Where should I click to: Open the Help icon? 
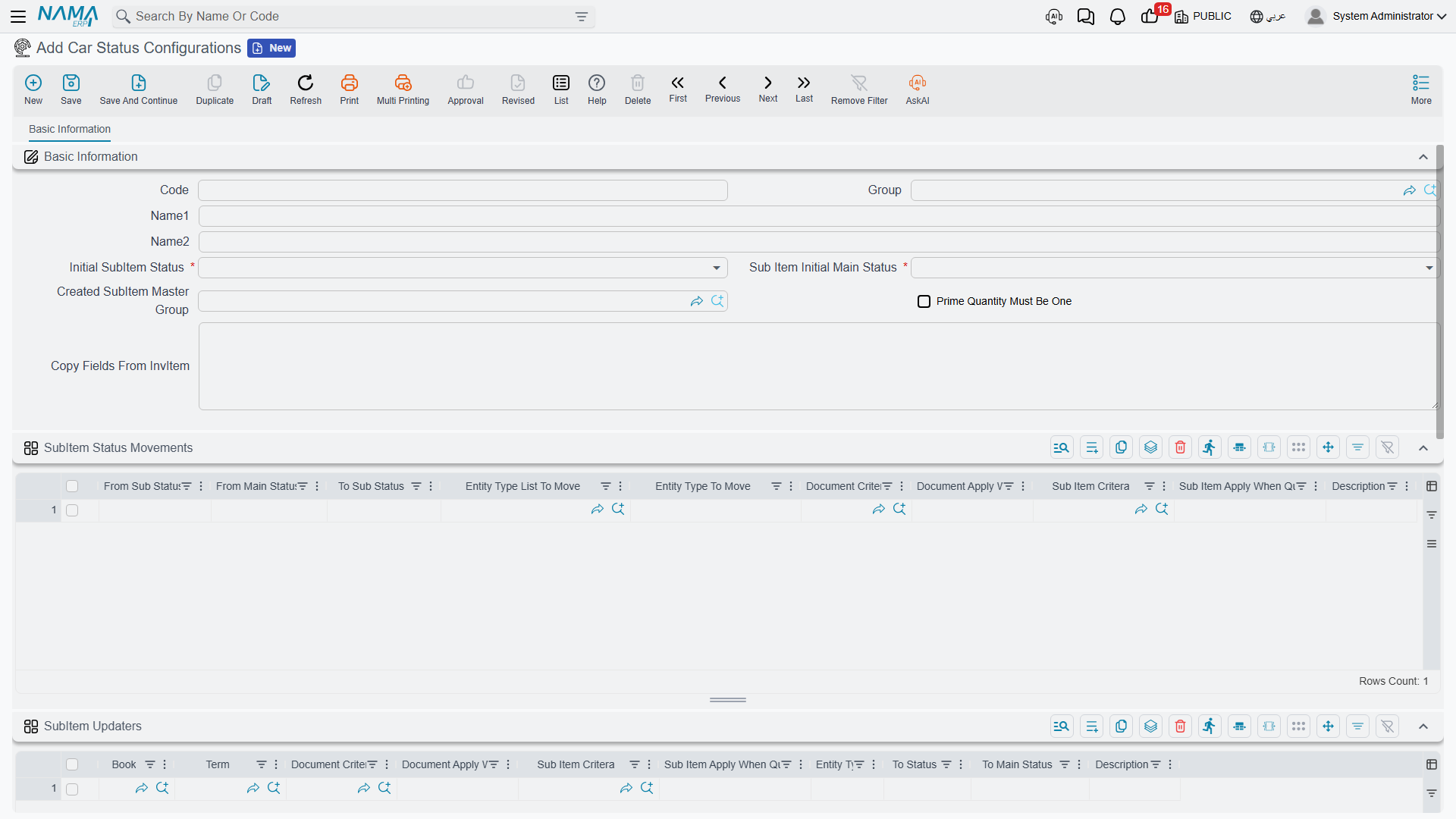[x=597, y=89]
